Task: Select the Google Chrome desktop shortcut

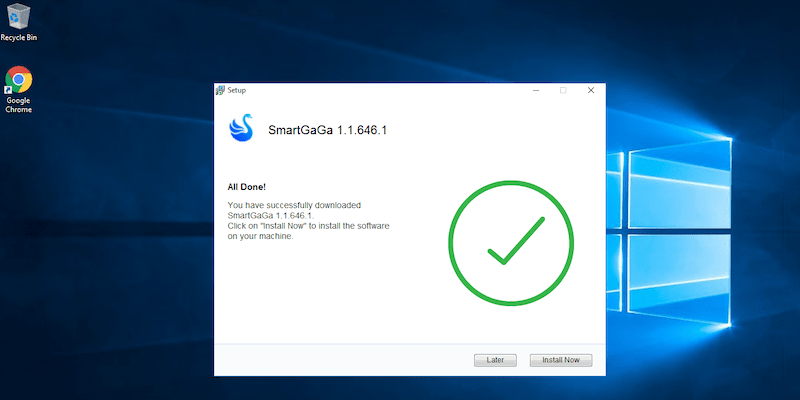Action: pos(19,89)
